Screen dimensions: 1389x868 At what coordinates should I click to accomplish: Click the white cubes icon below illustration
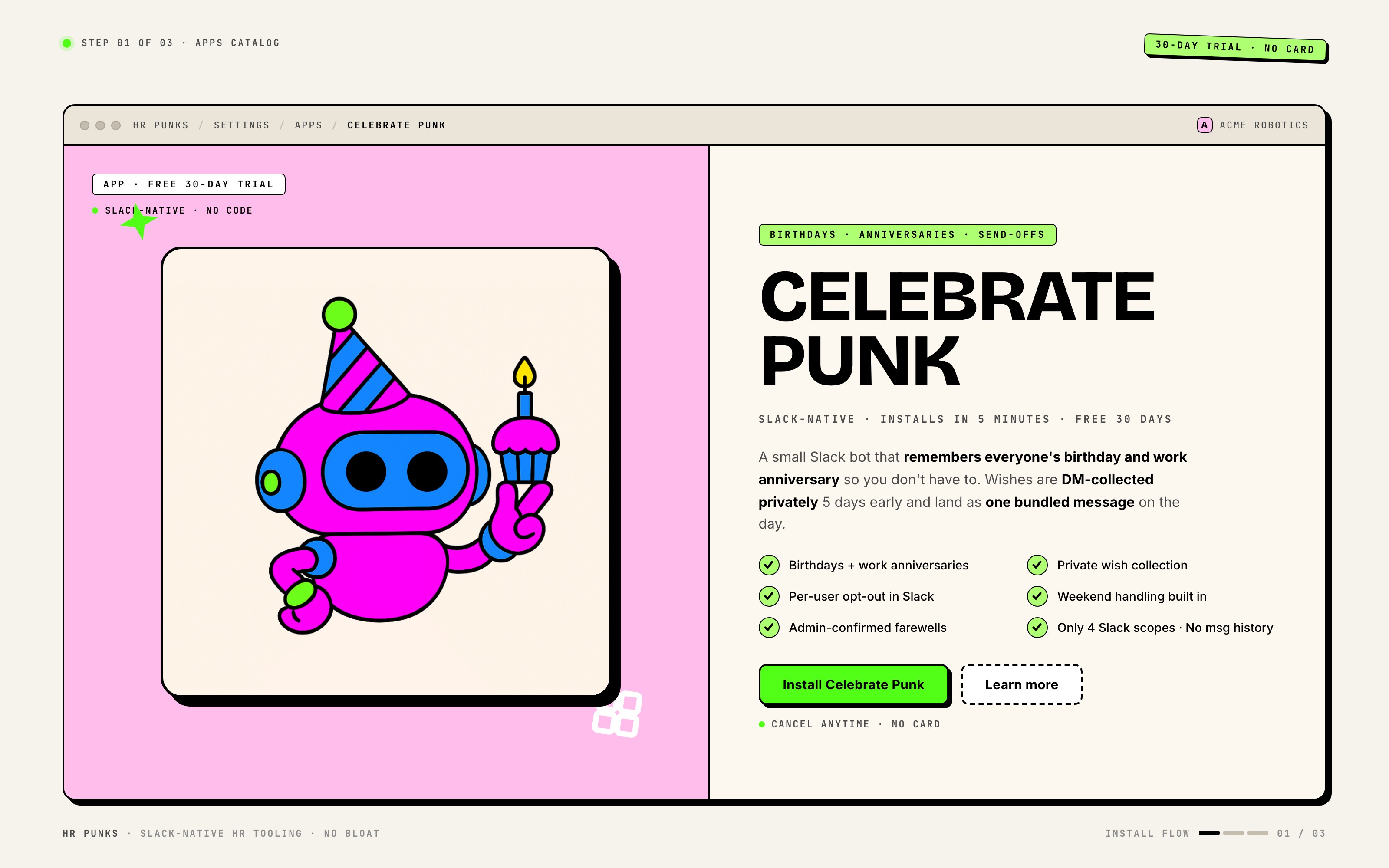click(x=618, y=715)
